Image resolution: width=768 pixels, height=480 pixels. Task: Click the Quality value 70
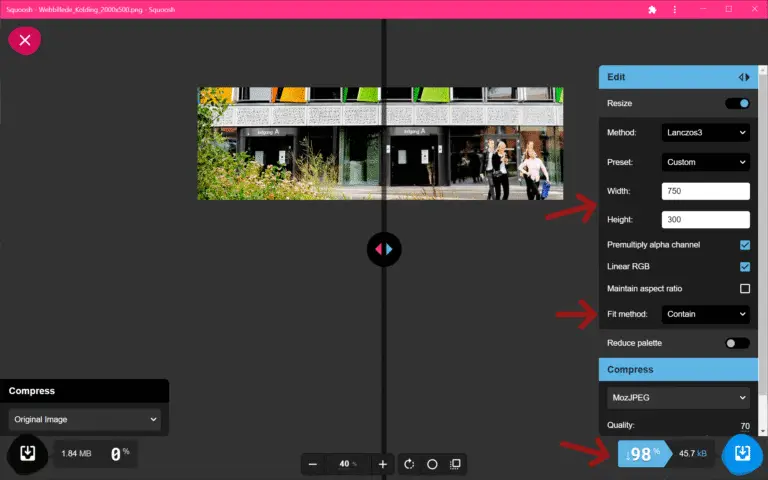[x=744, y=426]
